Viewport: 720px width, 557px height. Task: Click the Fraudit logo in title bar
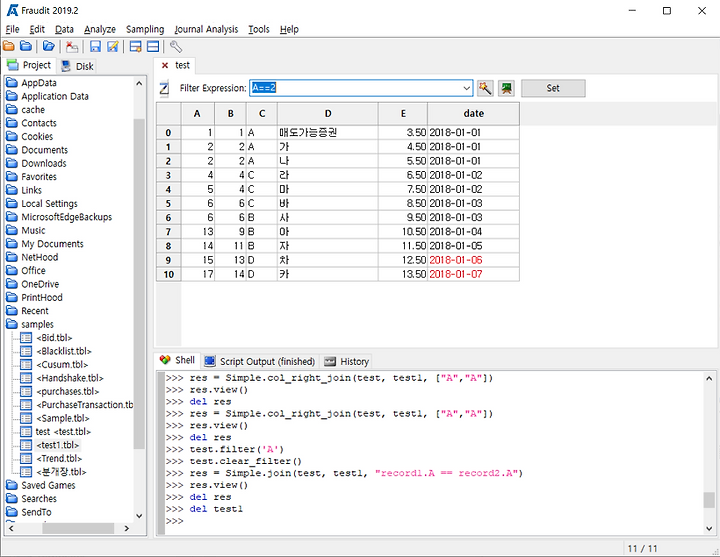click(x=12, y=10)
